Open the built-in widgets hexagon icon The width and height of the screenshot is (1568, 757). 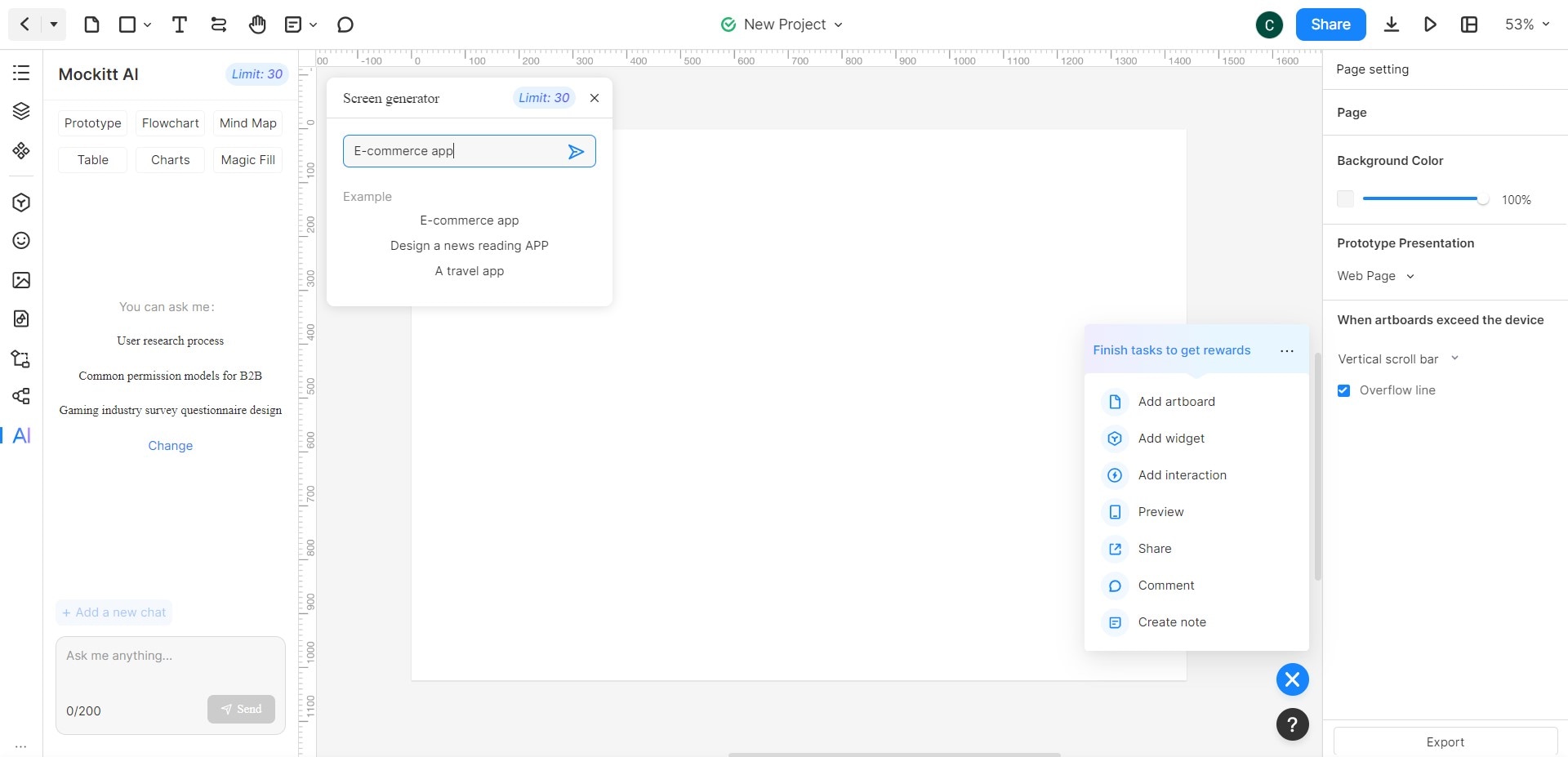tap(21, 203)
